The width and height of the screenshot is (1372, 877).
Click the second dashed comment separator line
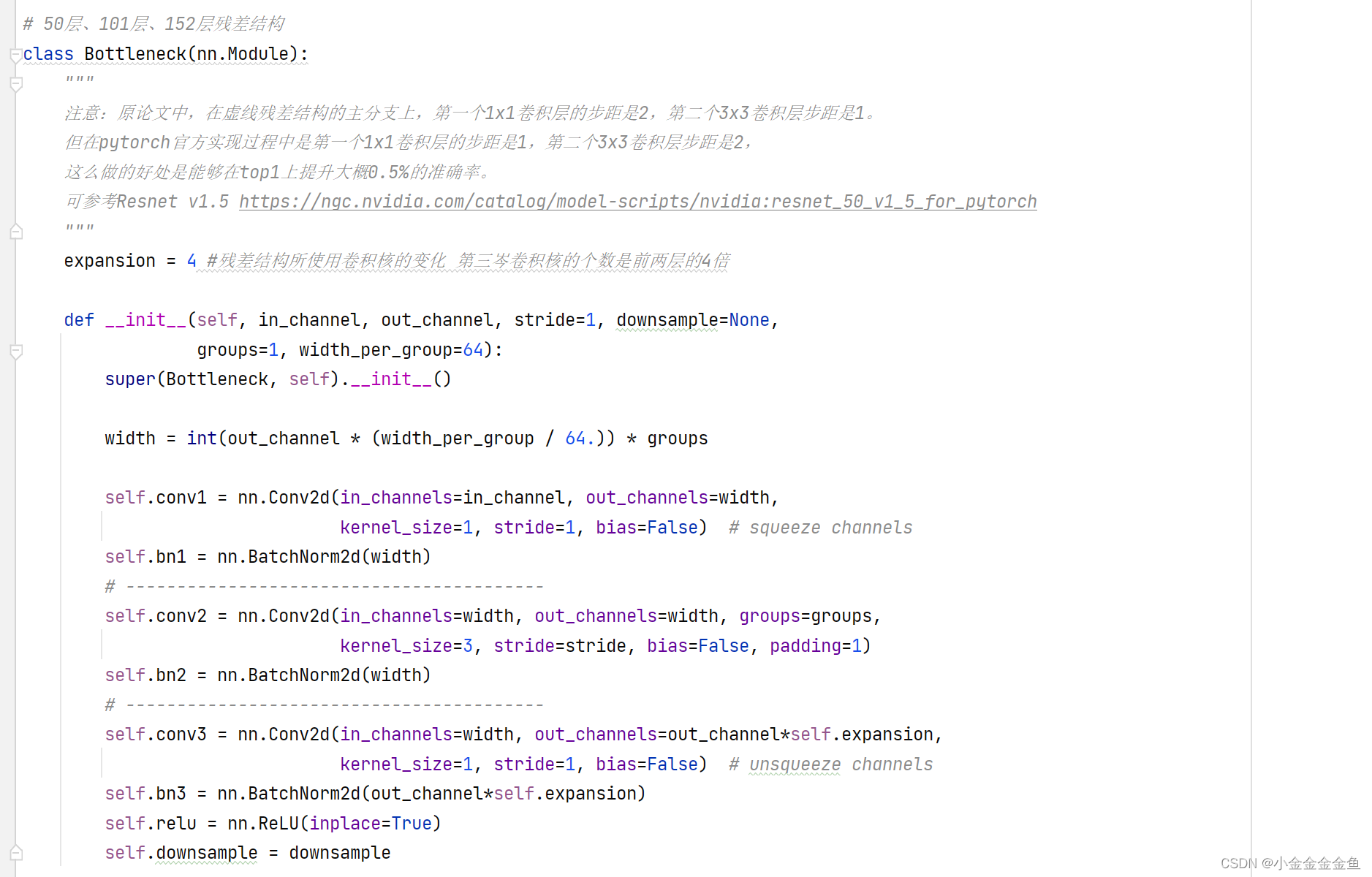click(325, 705)
